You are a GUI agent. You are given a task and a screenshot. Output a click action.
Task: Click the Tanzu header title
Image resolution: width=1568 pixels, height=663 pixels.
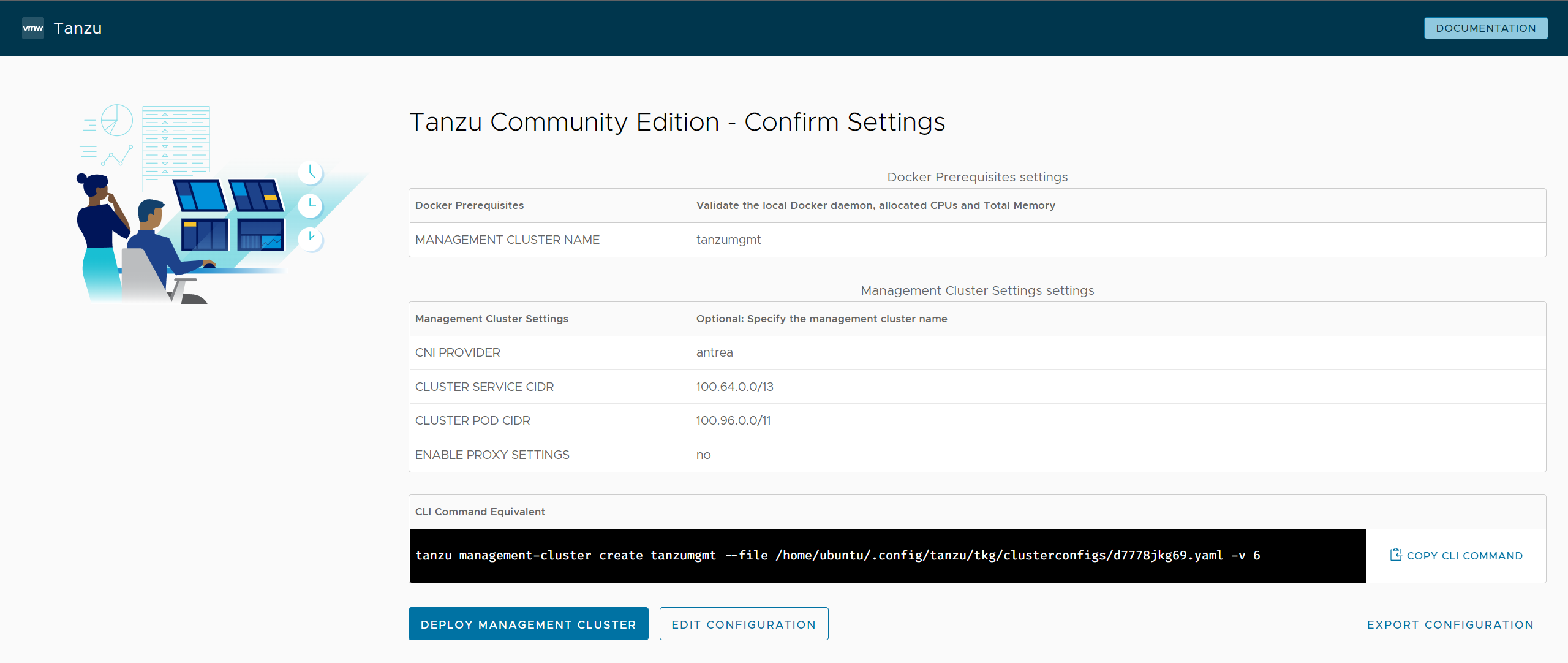(x=78, y=28)
